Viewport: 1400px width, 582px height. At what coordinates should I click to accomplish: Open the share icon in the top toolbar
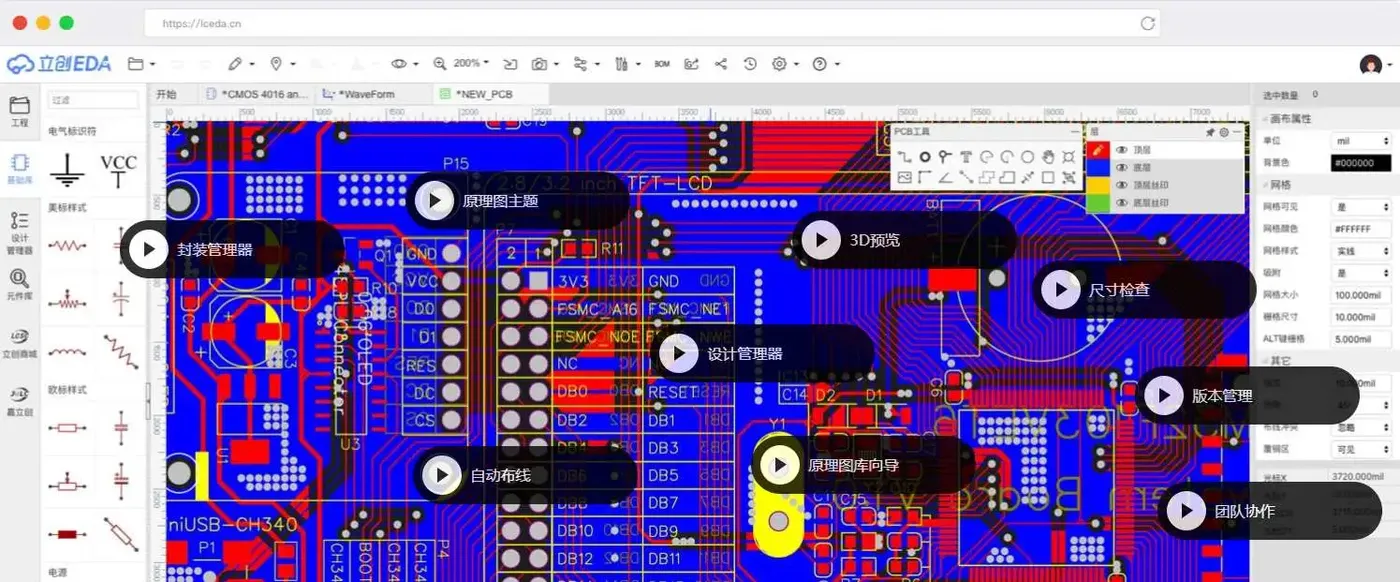(x=721, y=64)
